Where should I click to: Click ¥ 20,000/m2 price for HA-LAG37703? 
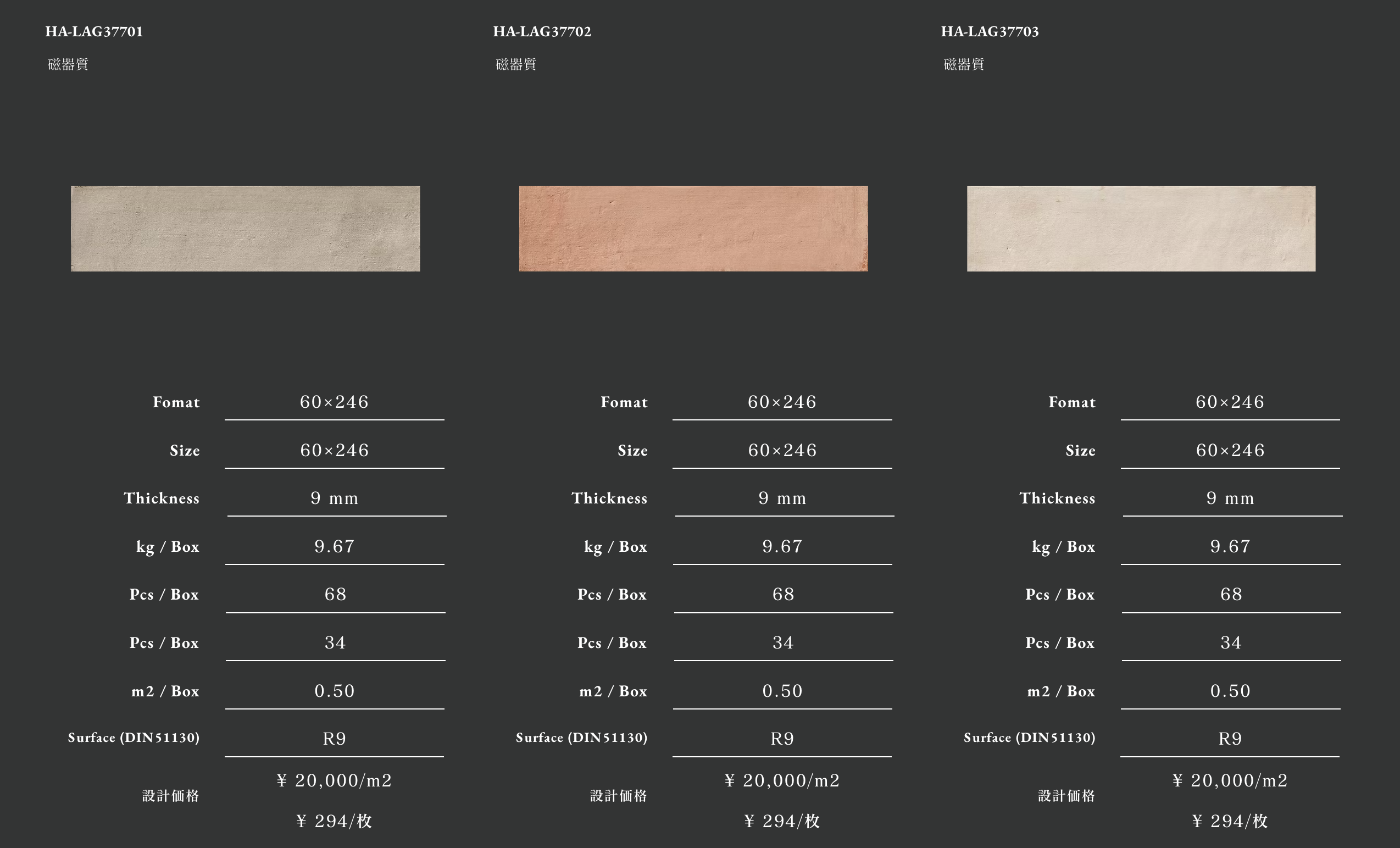click(1230, 780)
